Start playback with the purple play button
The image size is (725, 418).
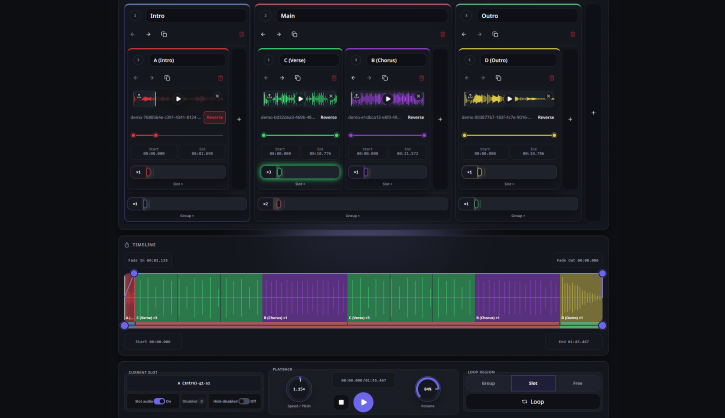click(x=363, y=402)
